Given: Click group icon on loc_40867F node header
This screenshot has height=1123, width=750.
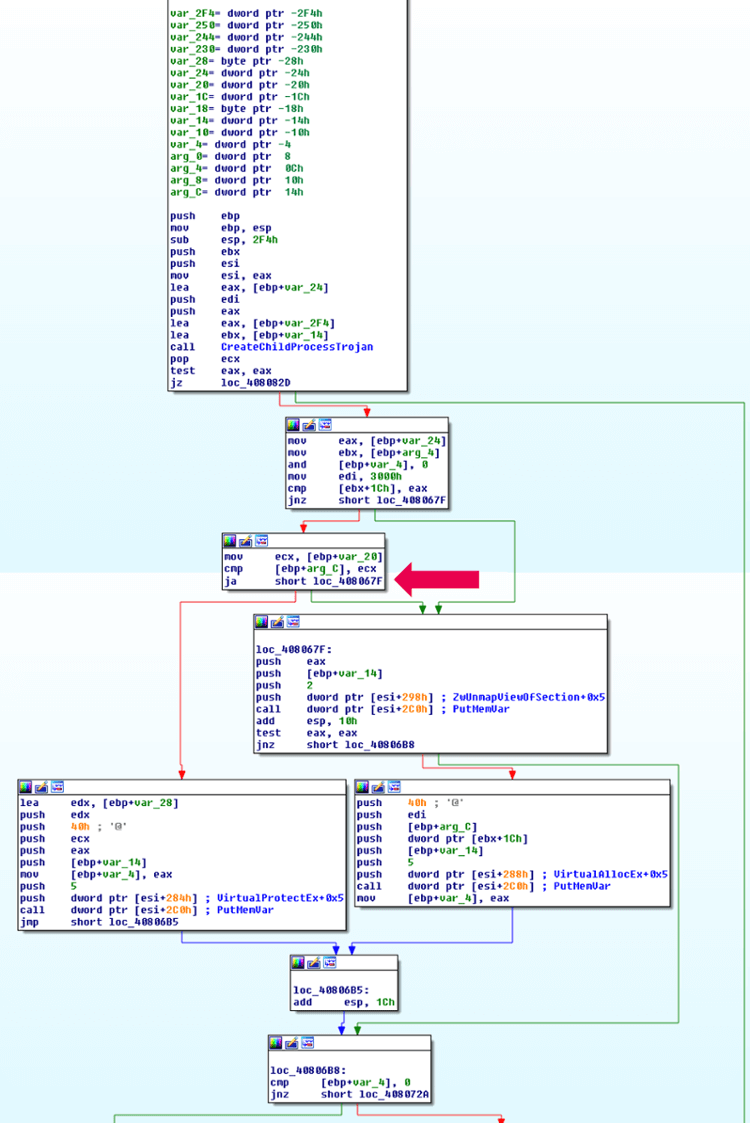Looking at the screenshot, I should click(293, 622).
